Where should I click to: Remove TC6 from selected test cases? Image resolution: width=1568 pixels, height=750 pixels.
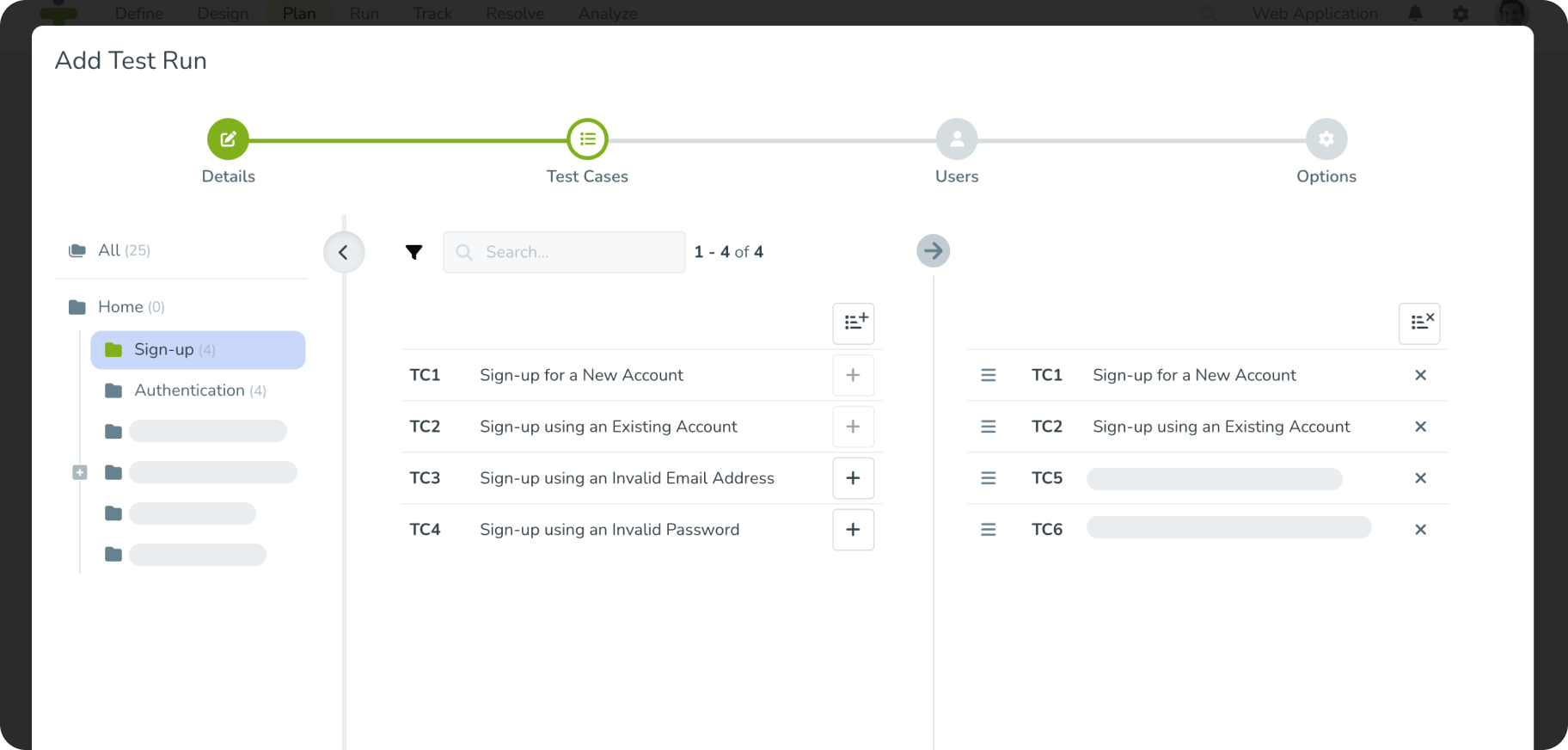1420,530
